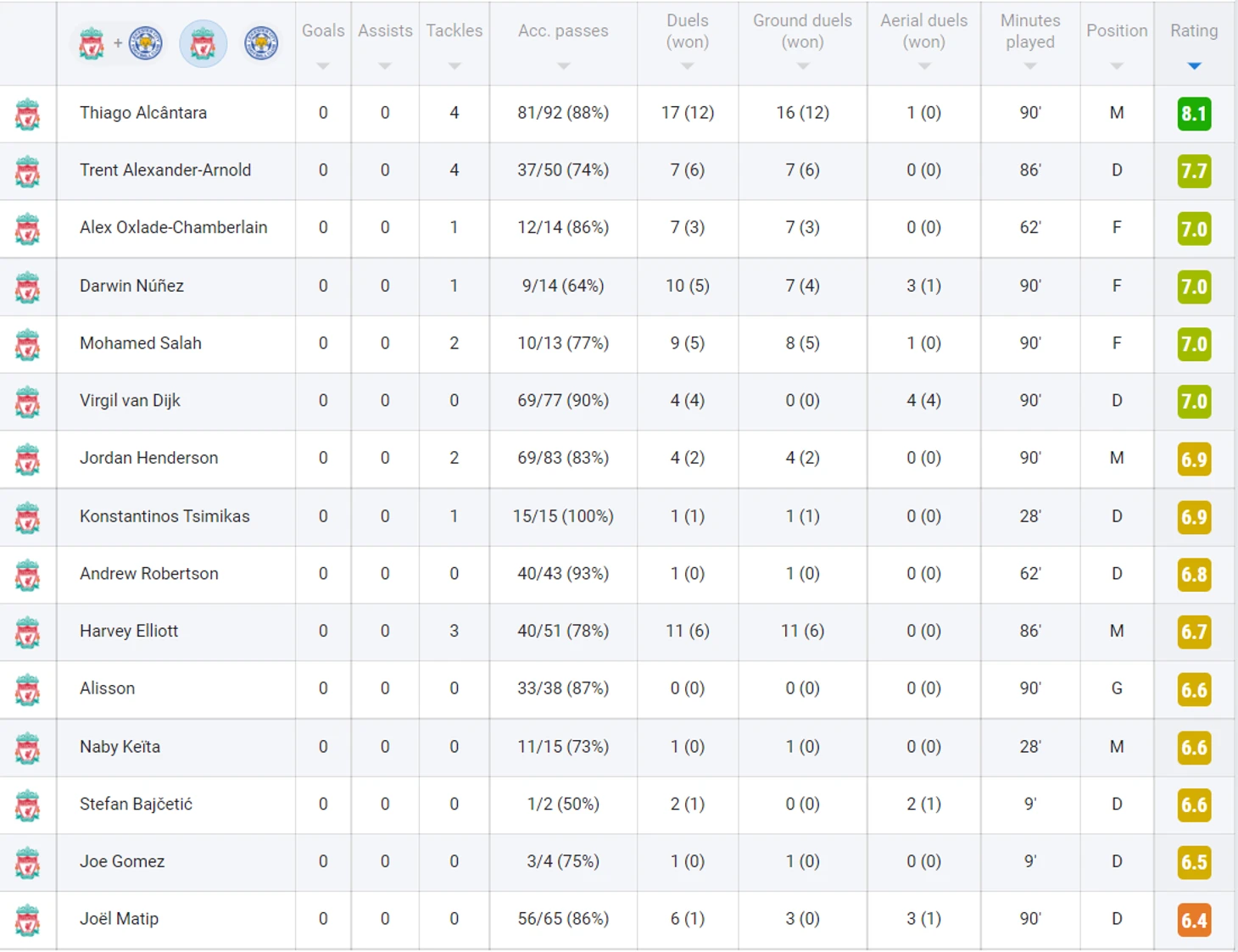Select Mohamed Salah's 8 (5) ground duels cell
This screenshot has width=1238, height=952.
[803, 343]
